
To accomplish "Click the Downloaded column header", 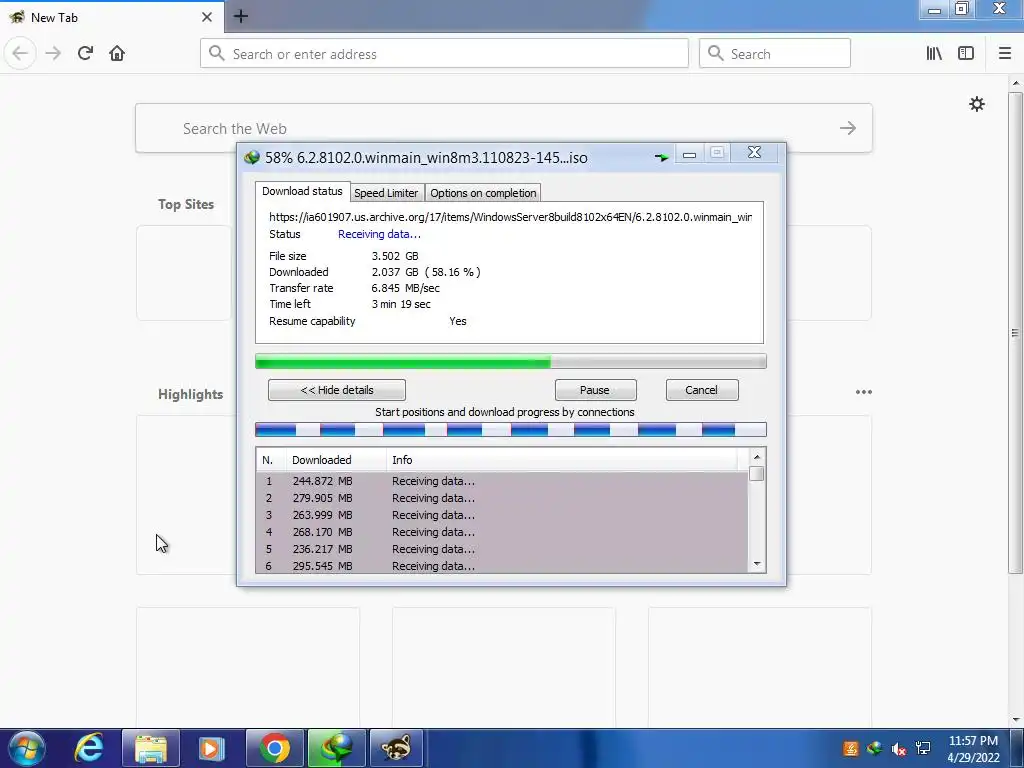I will tap(336, 460).
